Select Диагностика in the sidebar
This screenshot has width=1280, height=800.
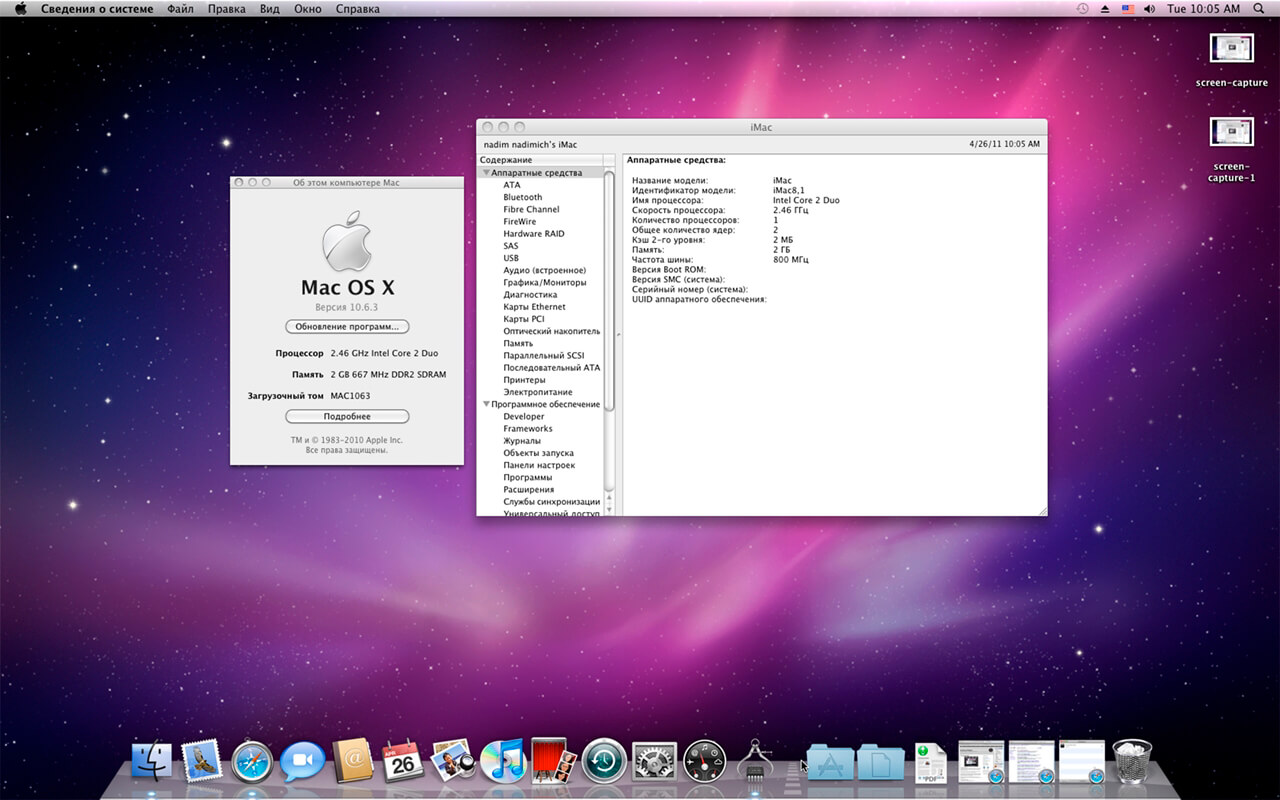click(530, 295)
